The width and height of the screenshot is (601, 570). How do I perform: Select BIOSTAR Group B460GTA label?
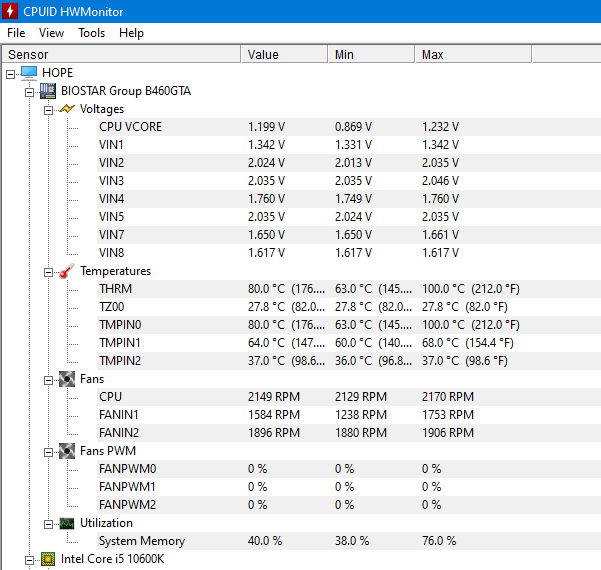[126, 91]
